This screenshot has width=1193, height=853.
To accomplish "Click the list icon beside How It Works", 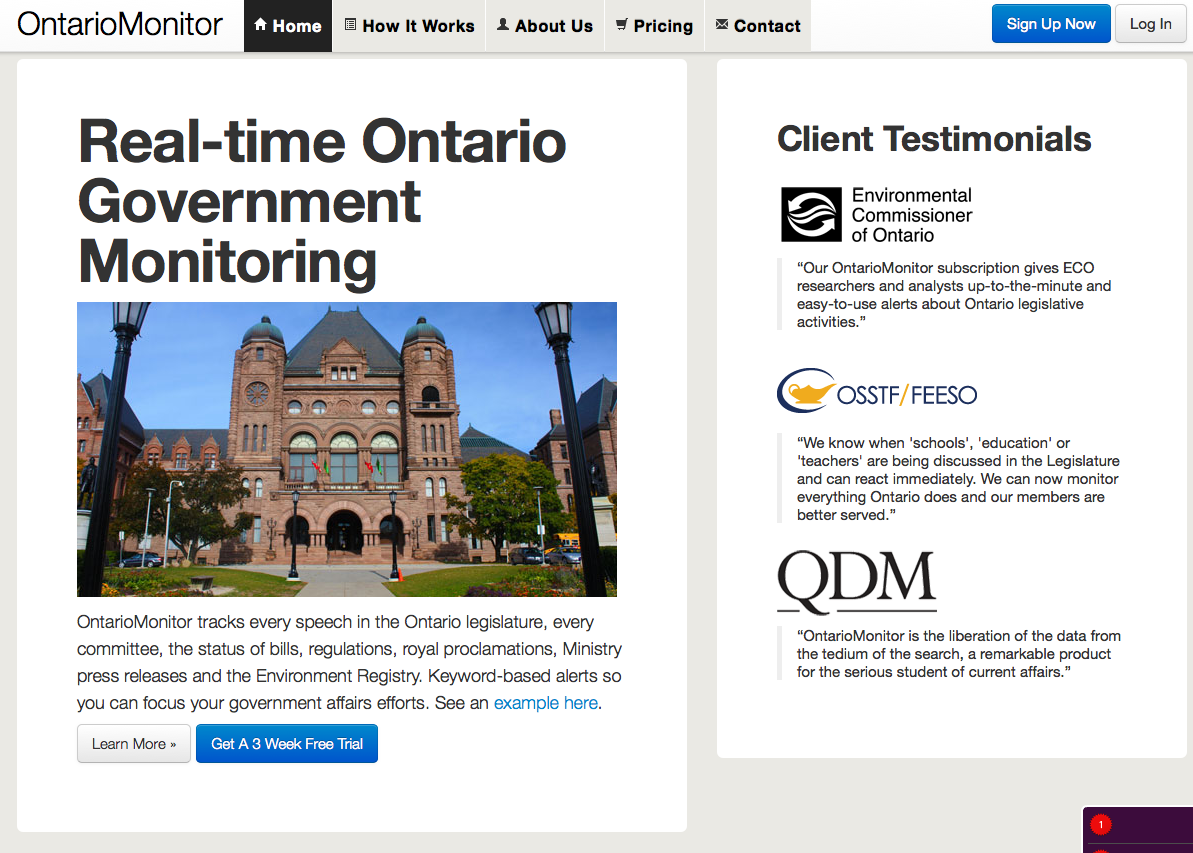I will 350,24.
